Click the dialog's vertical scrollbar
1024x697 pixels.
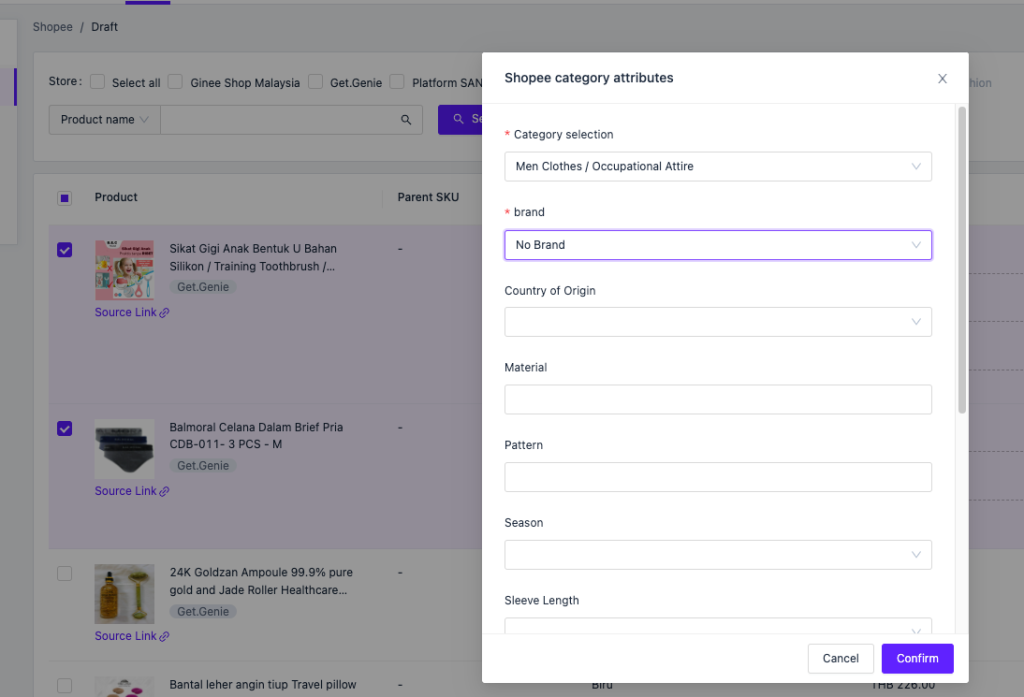(x=961, y=260)
